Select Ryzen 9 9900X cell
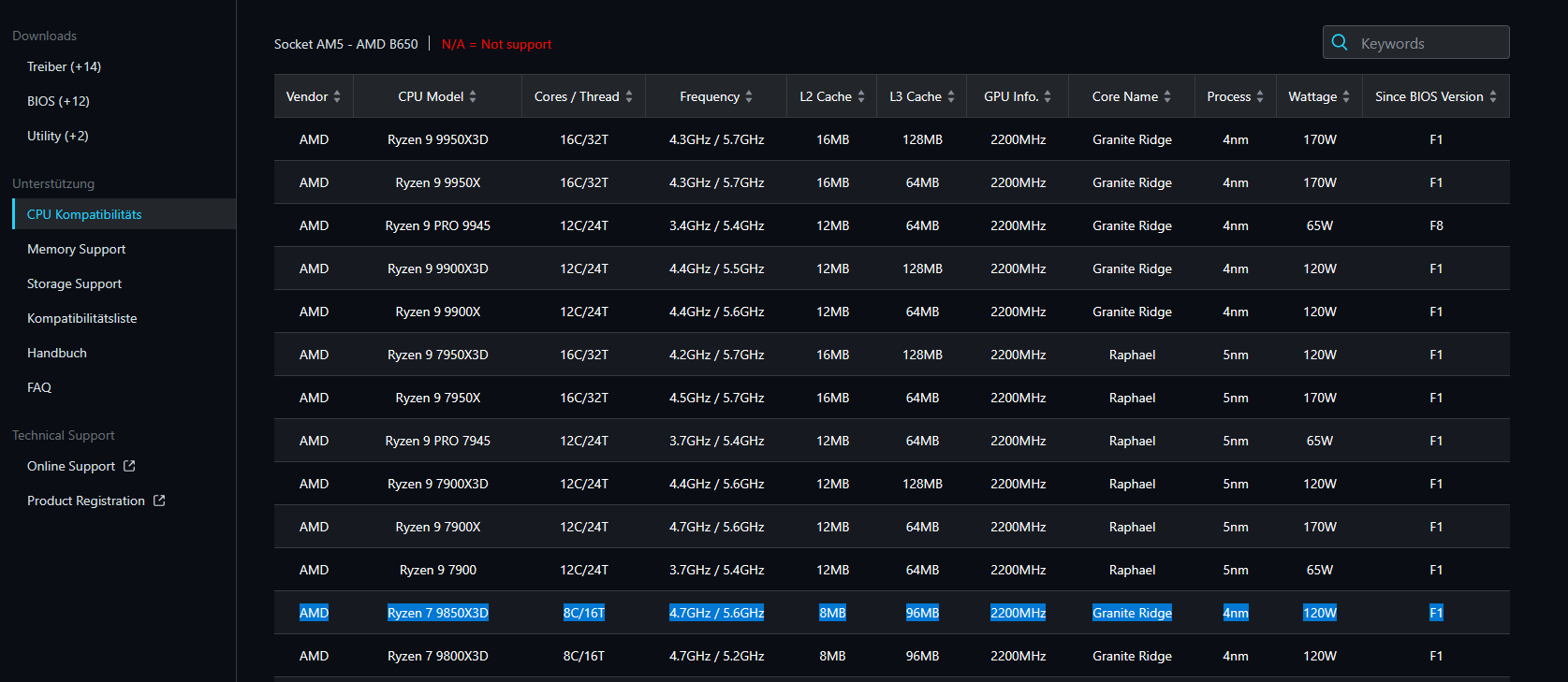 (438, 312)
